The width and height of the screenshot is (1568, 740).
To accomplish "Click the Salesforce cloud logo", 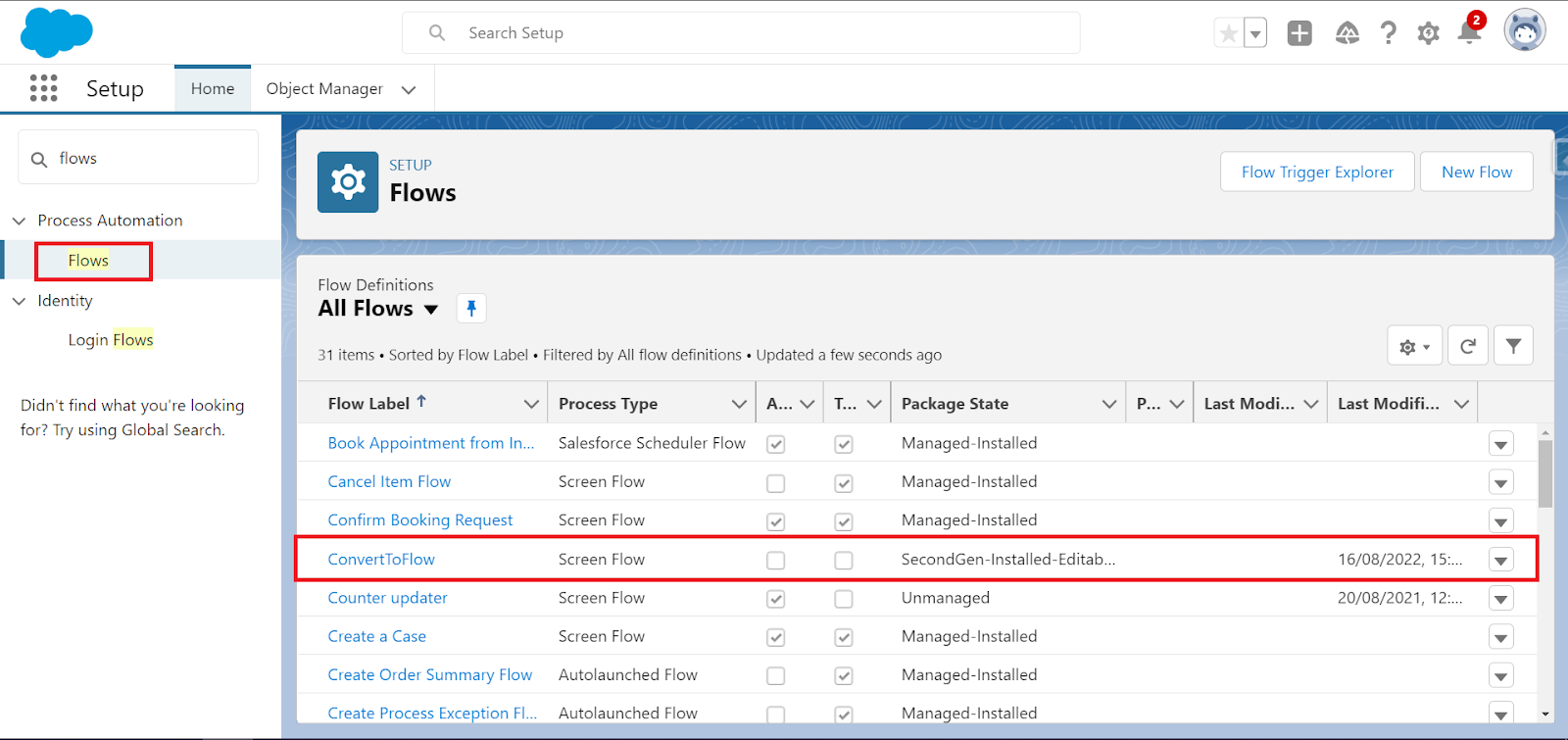I will pos(56,32).
